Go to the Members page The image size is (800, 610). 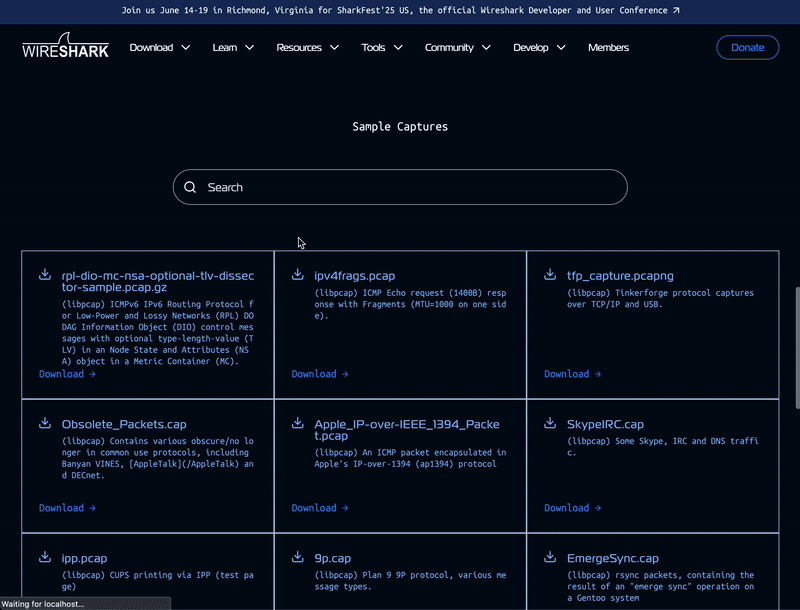coord(608,47)
